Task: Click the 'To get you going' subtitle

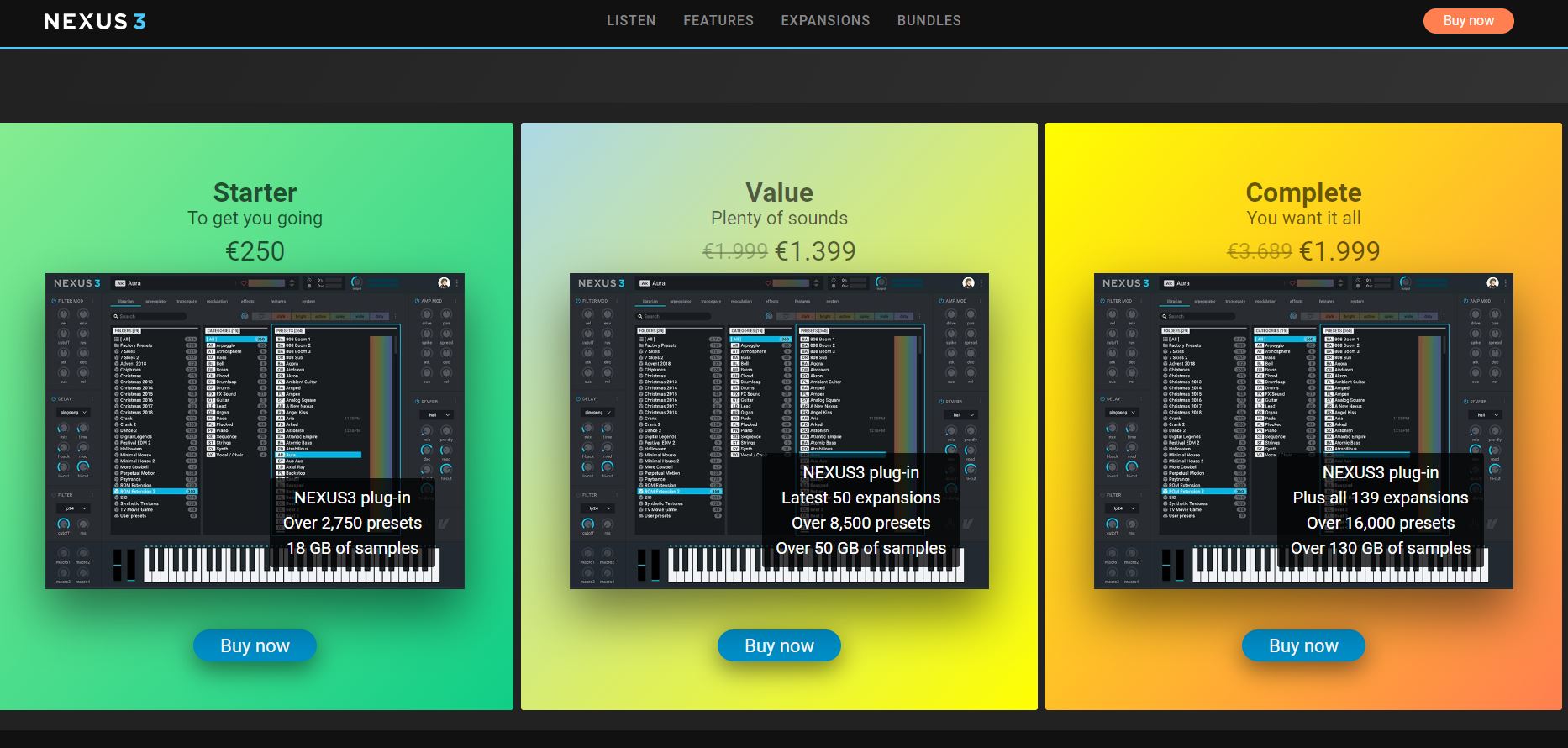Action: click(255, 219)
